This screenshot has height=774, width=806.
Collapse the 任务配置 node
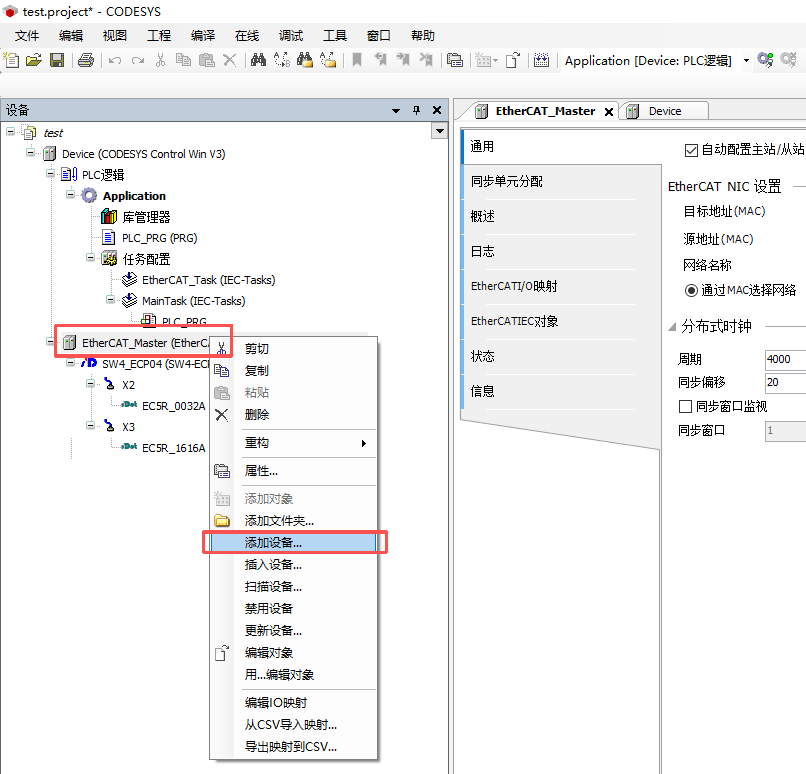tap(90, 257)
